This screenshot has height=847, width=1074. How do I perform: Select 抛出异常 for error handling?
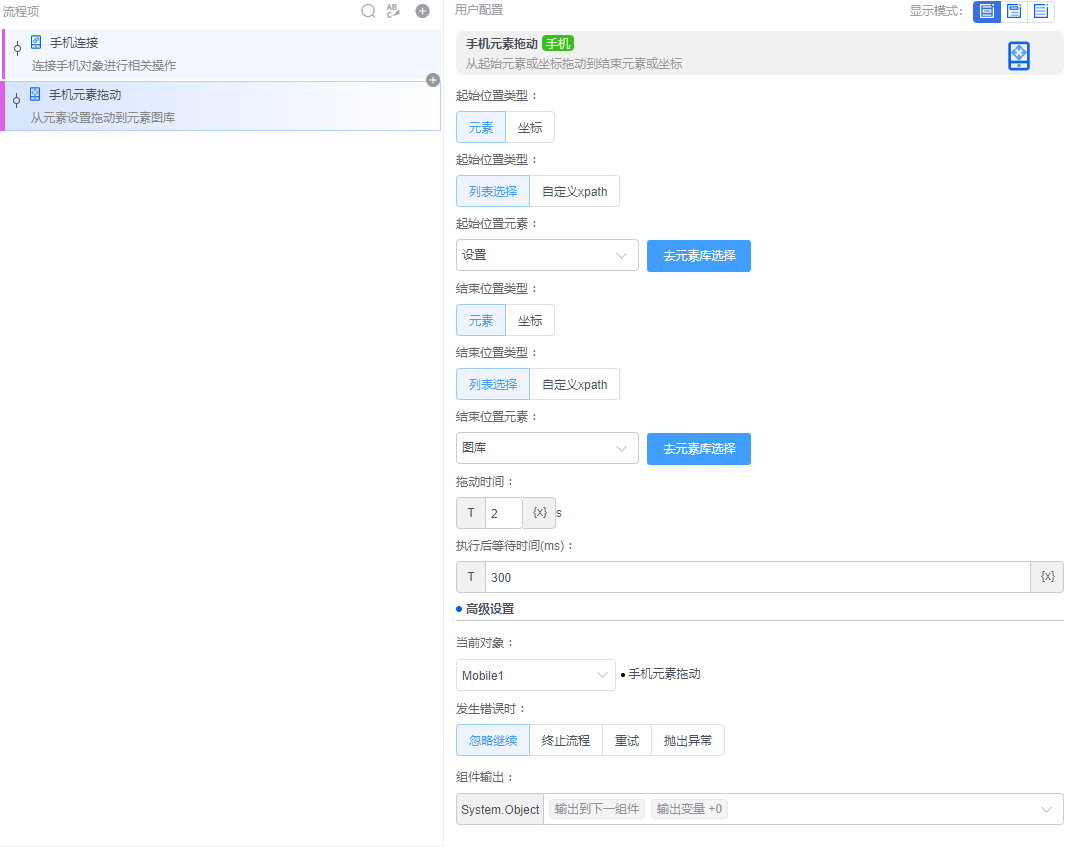click(688, 740)
